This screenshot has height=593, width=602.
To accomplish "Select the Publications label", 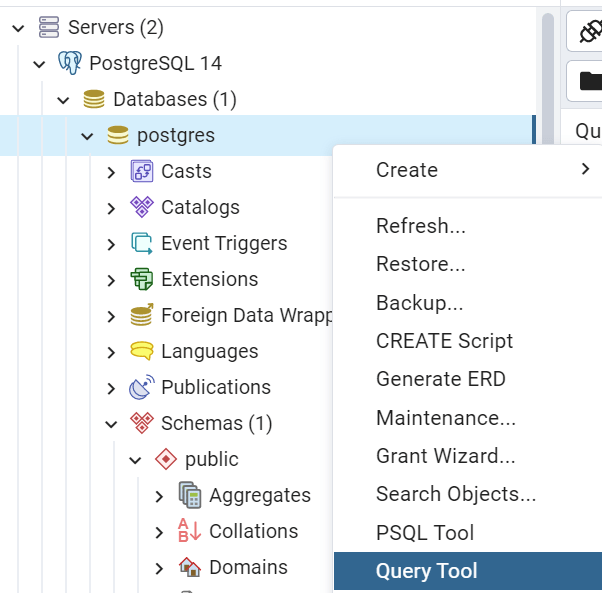I will [x=216, y=387].
